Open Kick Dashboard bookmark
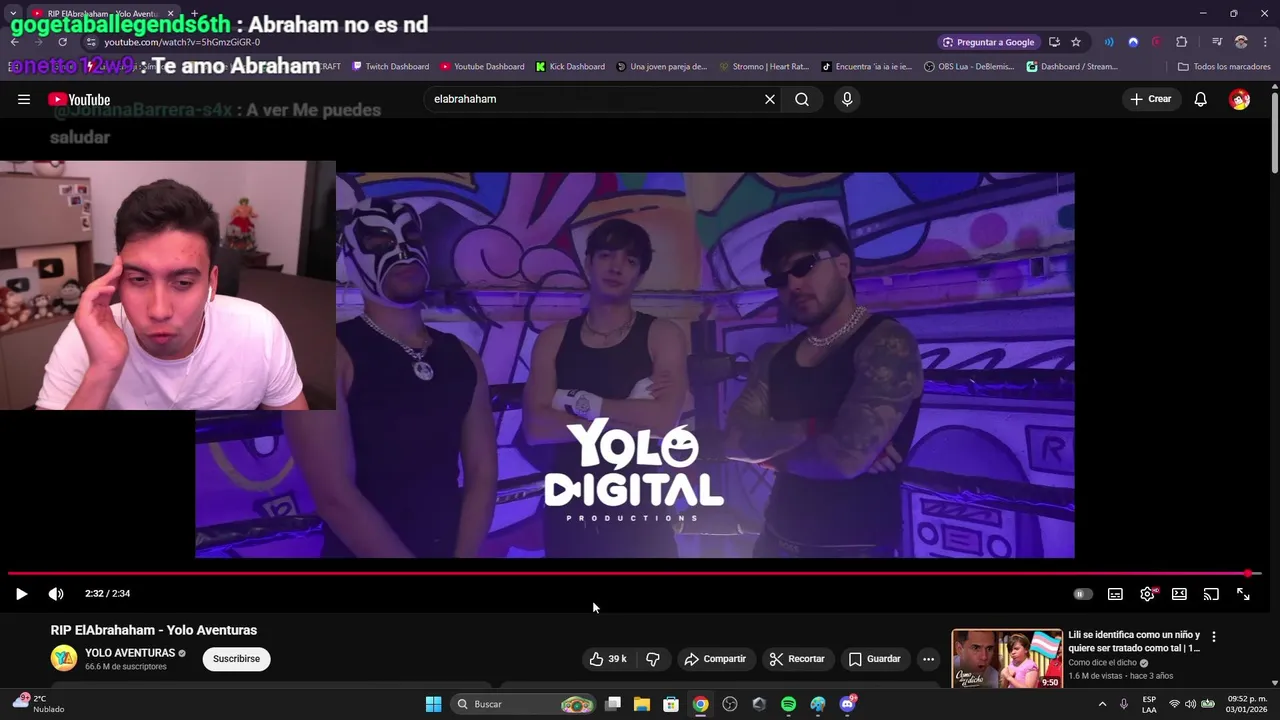The width and height of the screenshot is (1280, 720). point(570,67)
